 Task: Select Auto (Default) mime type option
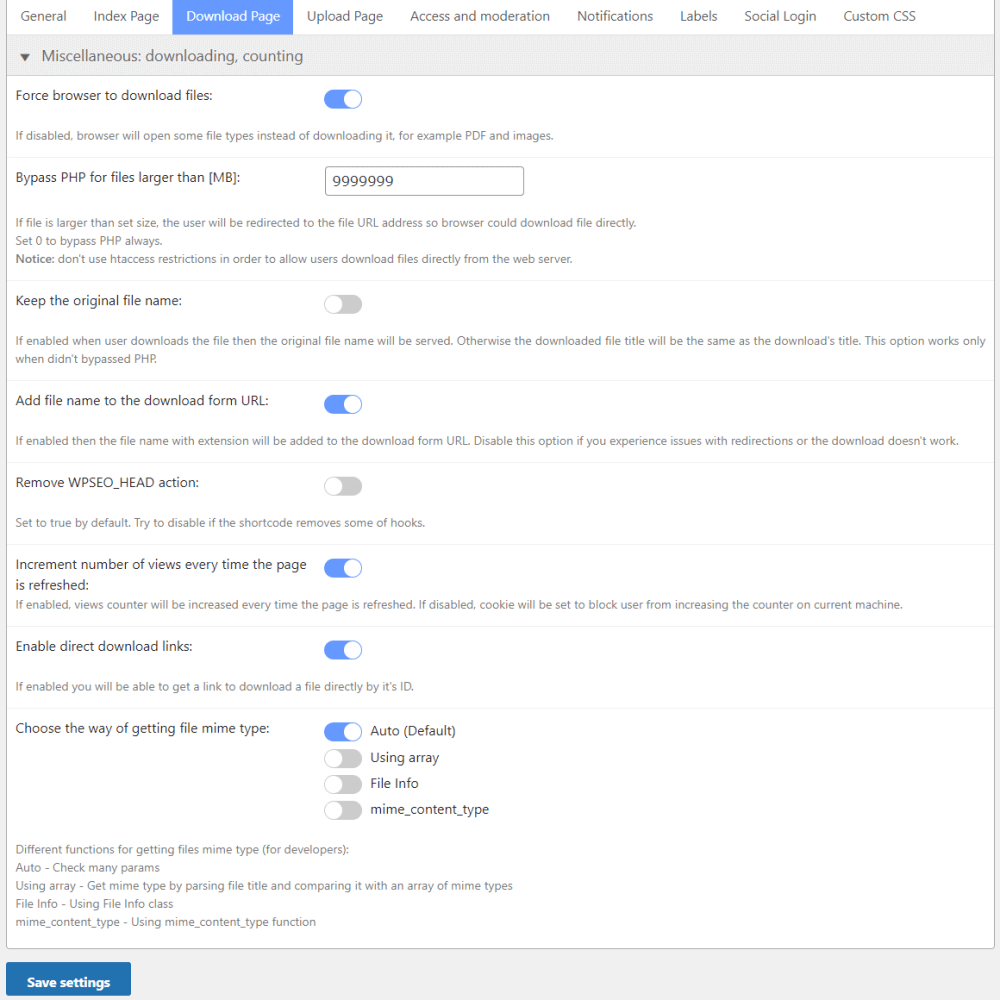pyautogui.click(x=342, y=732)
